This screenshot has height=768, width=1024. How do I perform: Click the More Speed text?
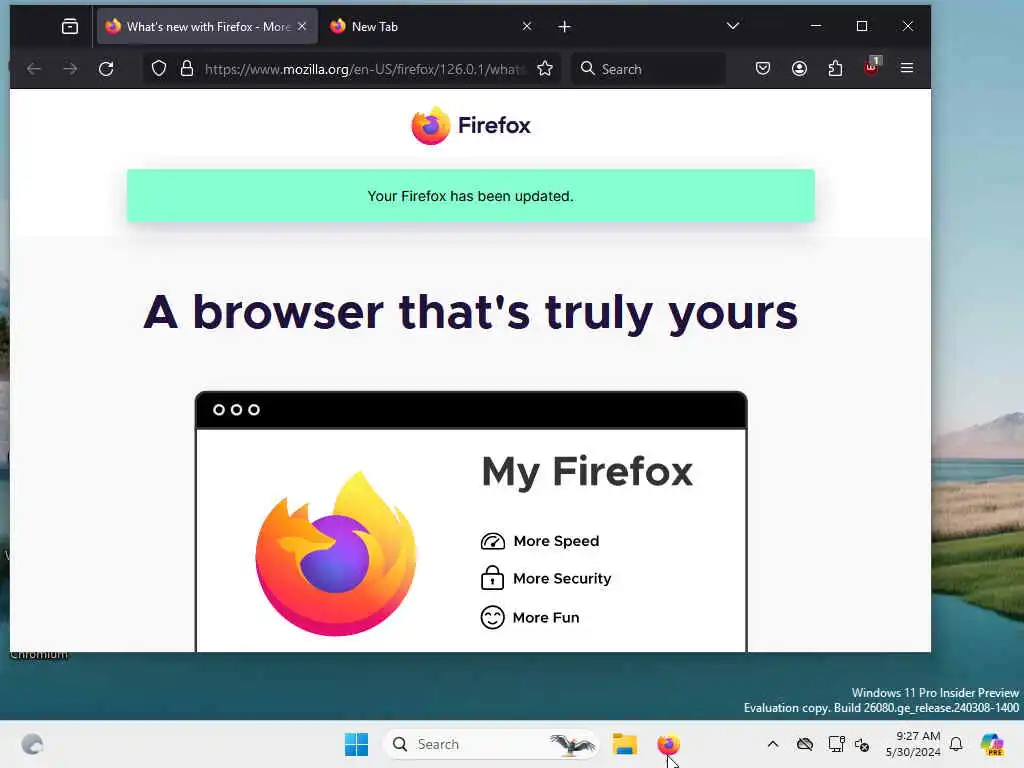[556, 541]
